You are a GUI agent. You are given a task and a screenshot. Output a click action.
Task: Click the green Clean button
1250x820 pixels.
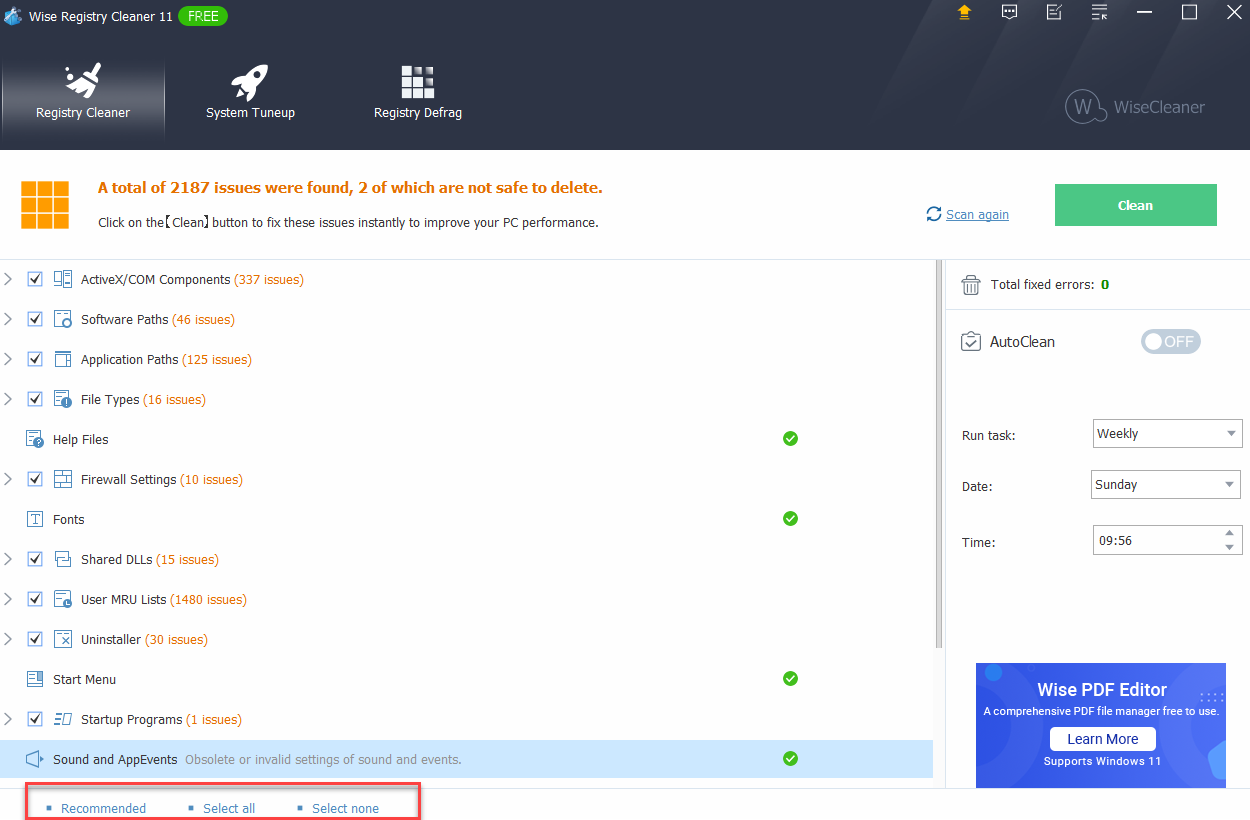pyautogui.click(x=1136, y=205)
